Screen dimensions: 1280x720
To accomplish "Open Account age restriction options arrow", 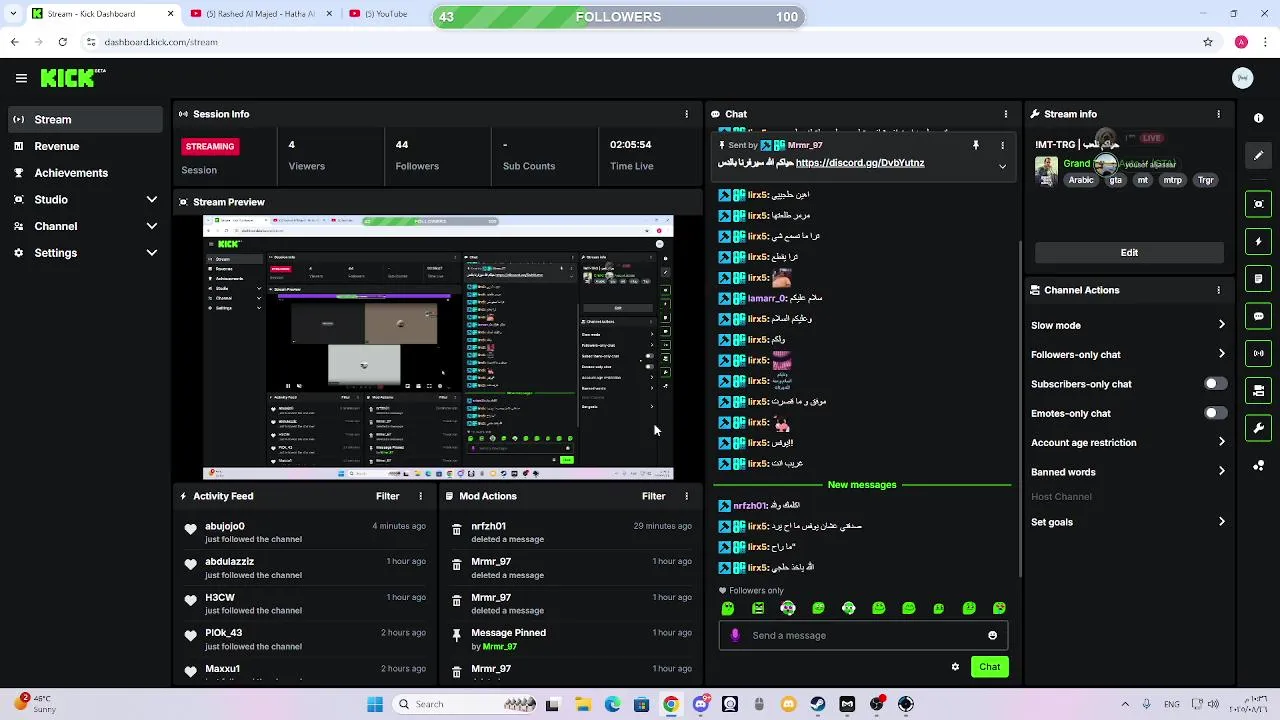I will click(1221, 442).
